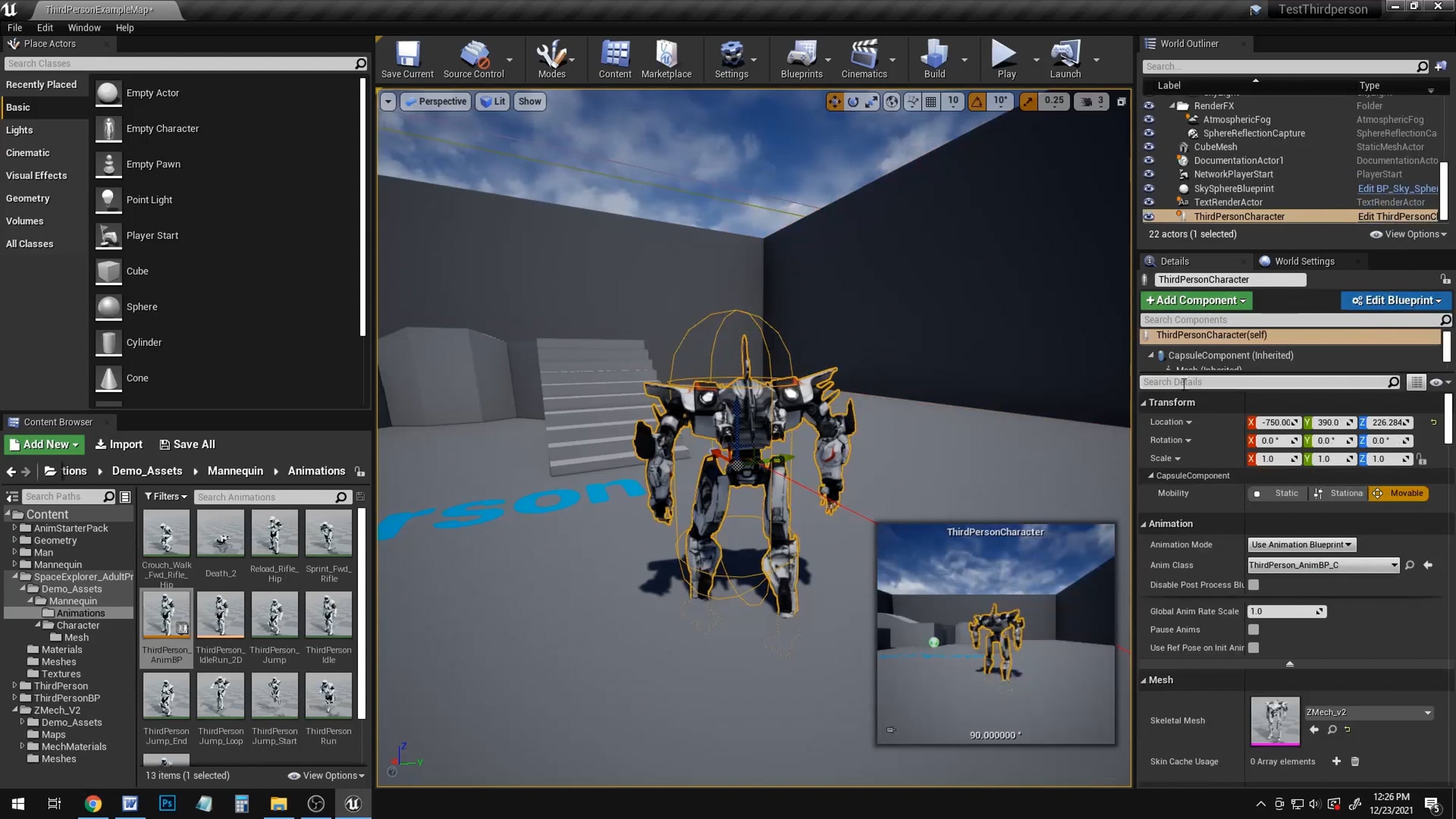Click the Search Details input field

click(1270, 382)
